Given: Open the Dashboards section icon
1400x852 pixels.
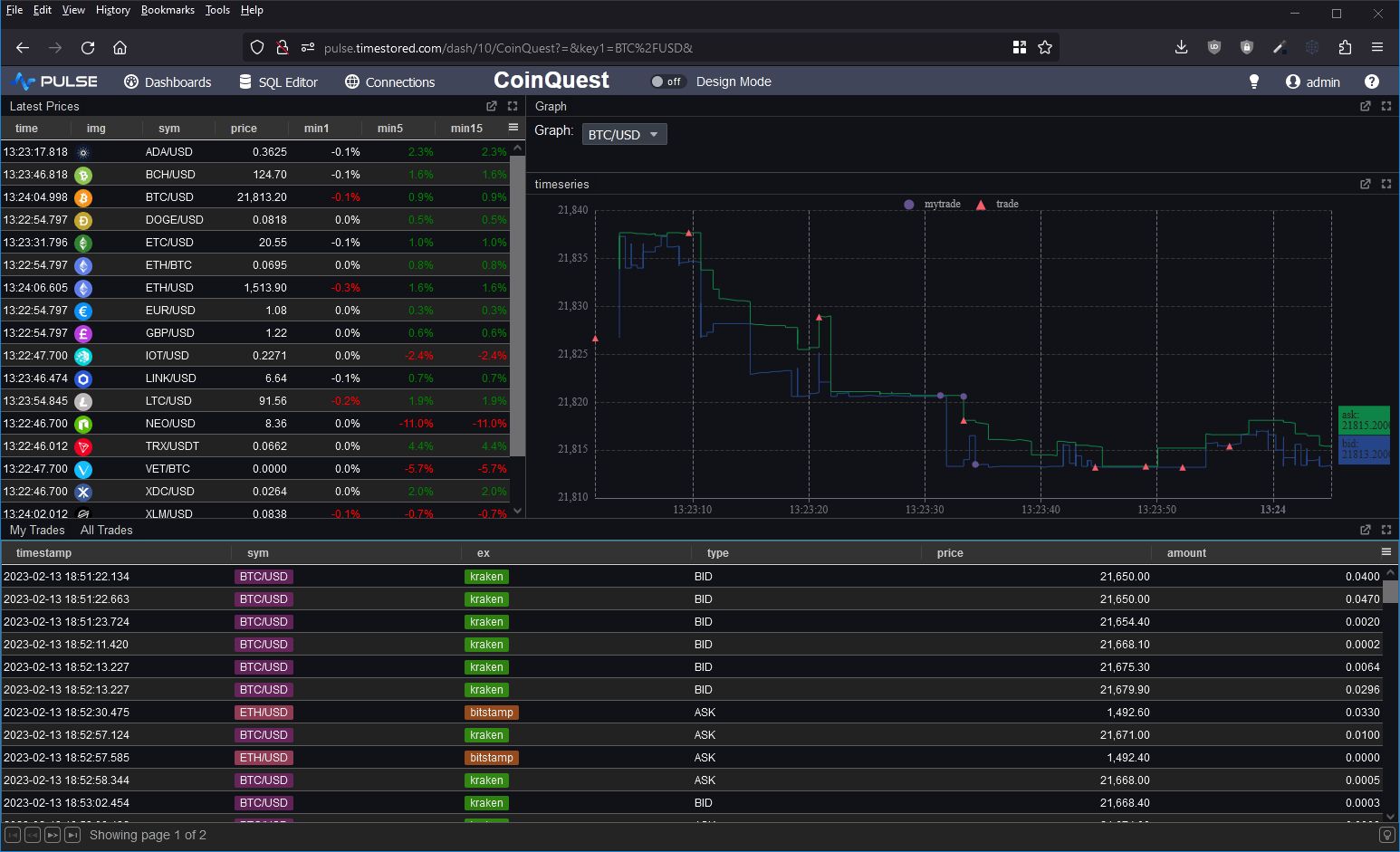Looking at the screenshot, I should click(x=131, y=81).
